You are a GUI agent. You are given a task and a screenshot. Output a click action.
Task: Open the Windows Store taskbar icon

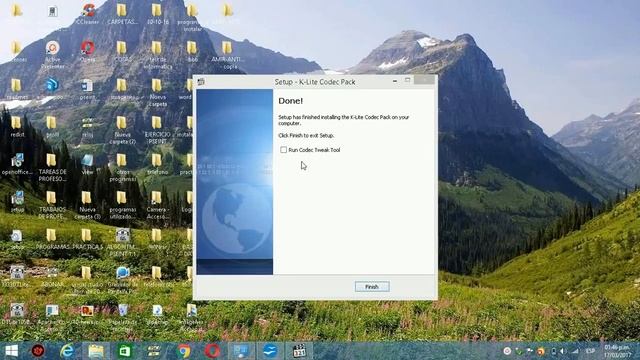coord(125,351)
